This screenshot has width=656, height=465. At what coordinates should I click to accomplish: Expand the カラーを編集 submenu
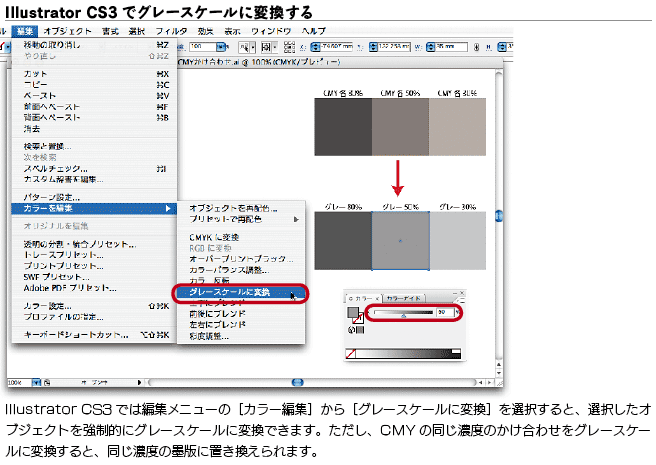tap(95, 208)
